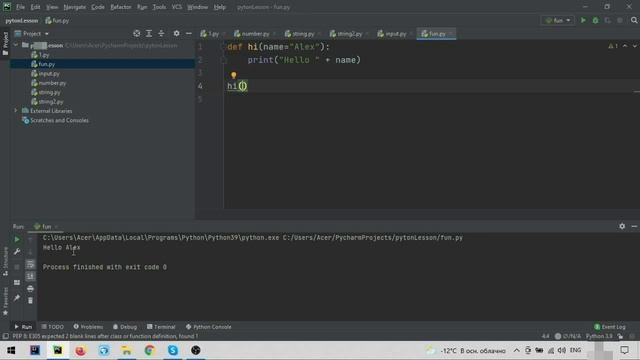Open string2.py from project tree
This screenshot has width=640, height=360.
(47, 102)
